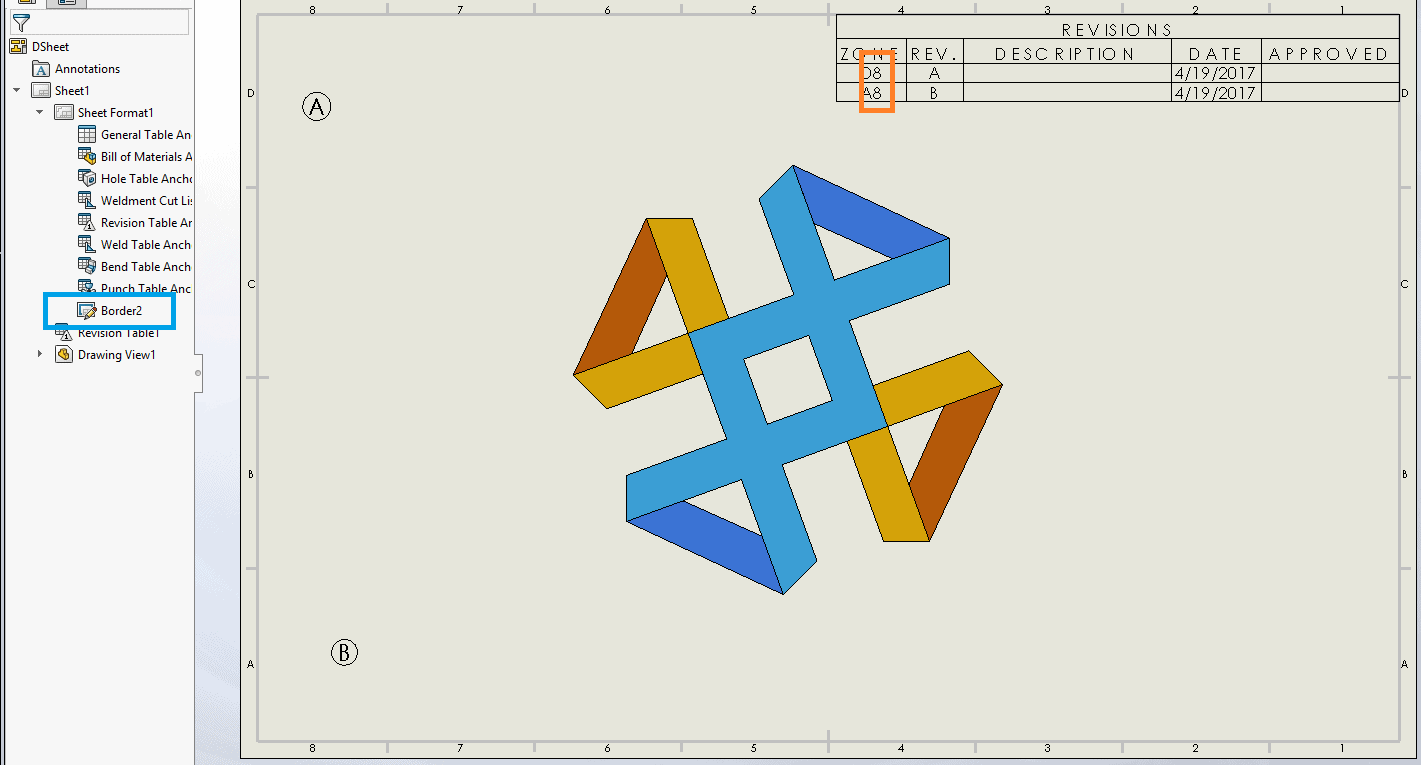Select the Bill of Materials Anchor icon

pyautogui.click(x=87, y=157)
